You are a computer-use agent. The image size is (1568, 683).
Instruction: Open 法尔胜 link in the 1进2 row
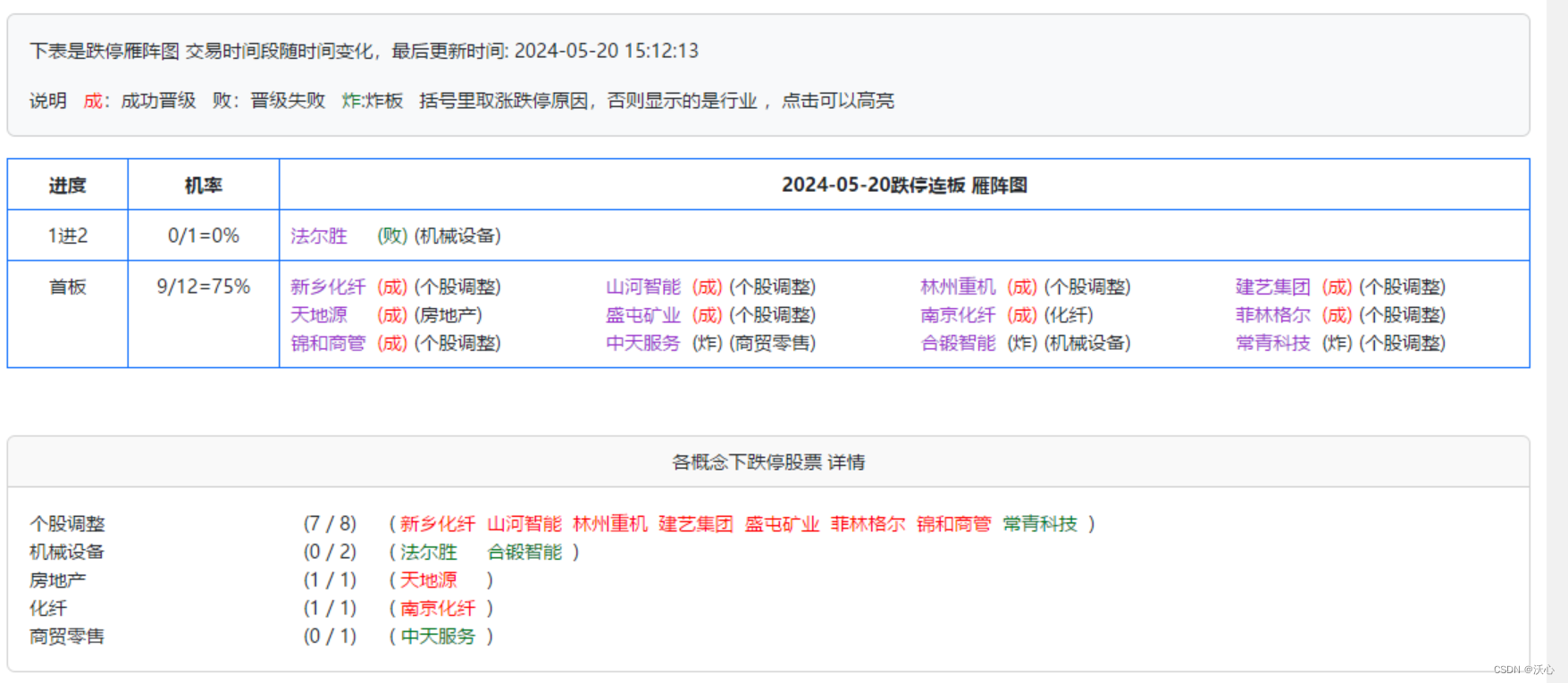point(319,236)
